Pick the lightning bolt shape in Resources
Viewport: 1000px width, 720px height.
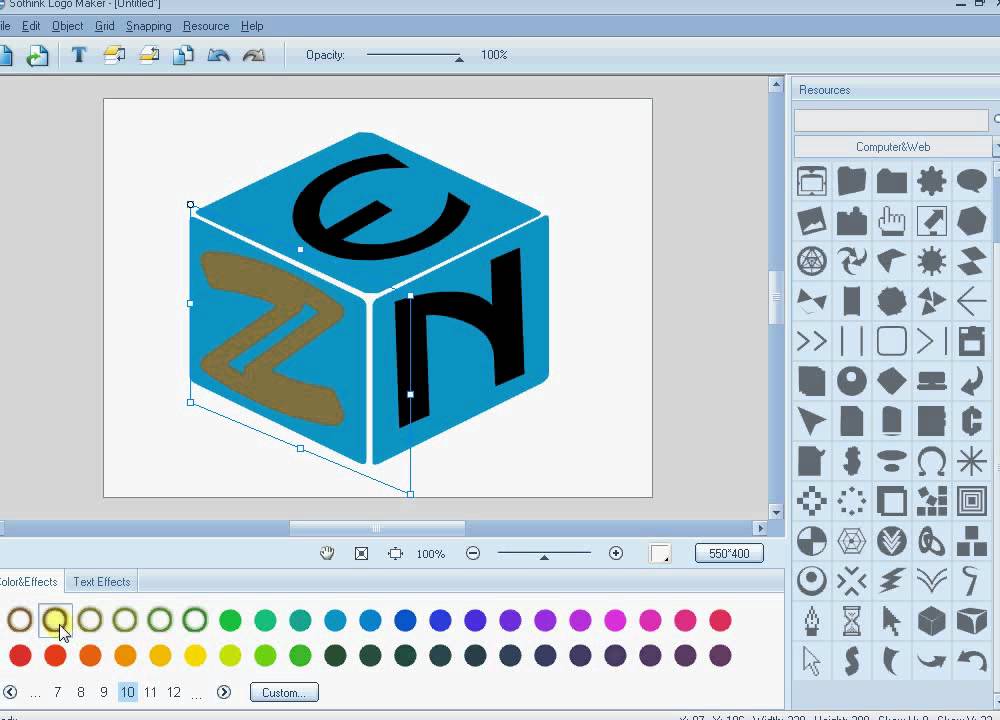tap(892, 581)
